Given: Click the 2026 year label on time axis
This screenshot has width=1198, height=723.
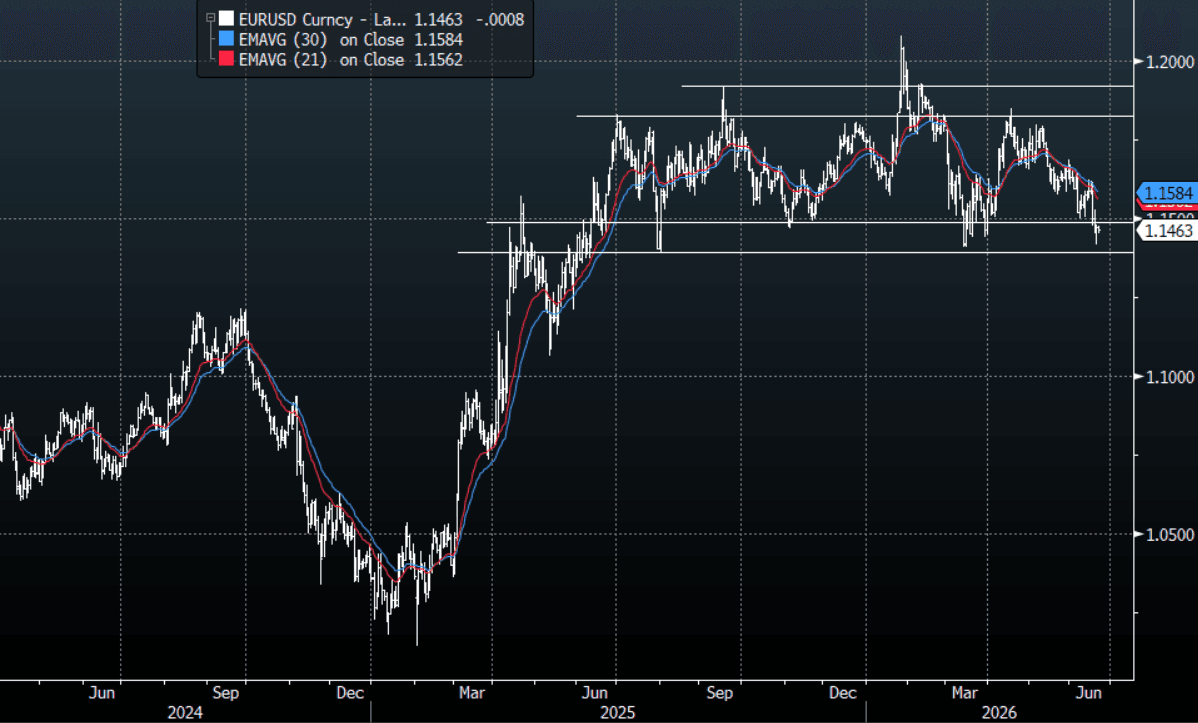Looking at the screenshot, I should point(999,712).
